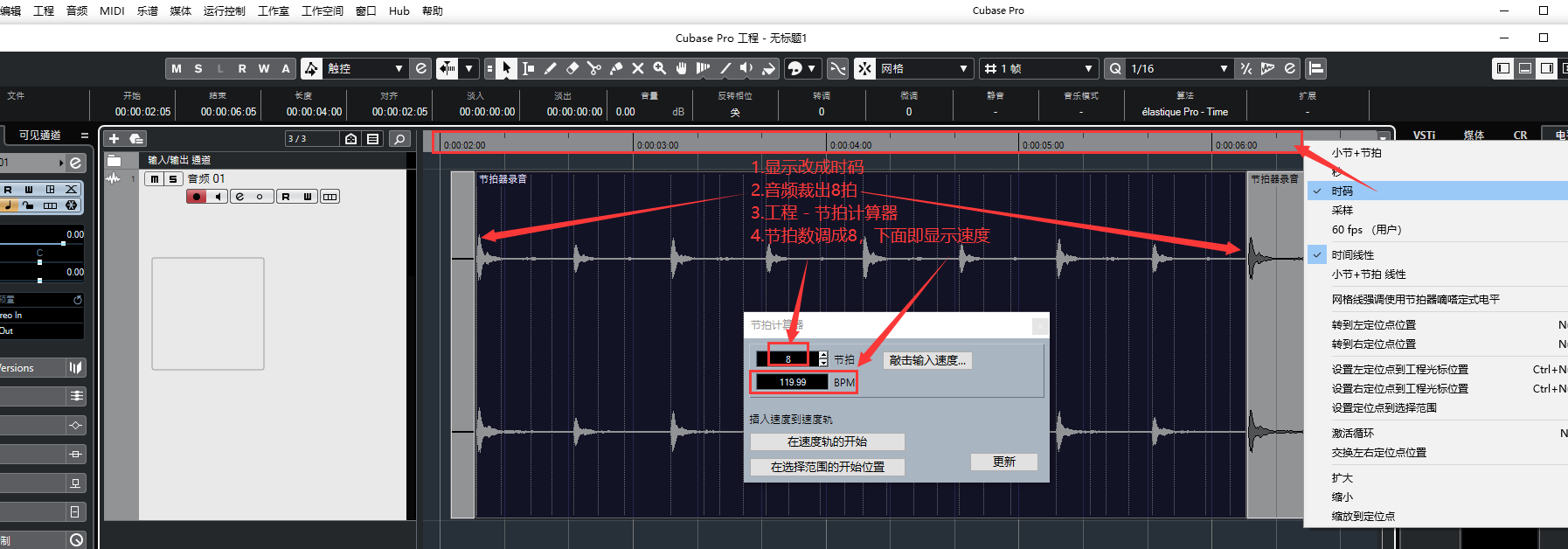This screenshot has width=1568, height=549.
Task: Select the Line tool
Action: click(x=725, y=68)
